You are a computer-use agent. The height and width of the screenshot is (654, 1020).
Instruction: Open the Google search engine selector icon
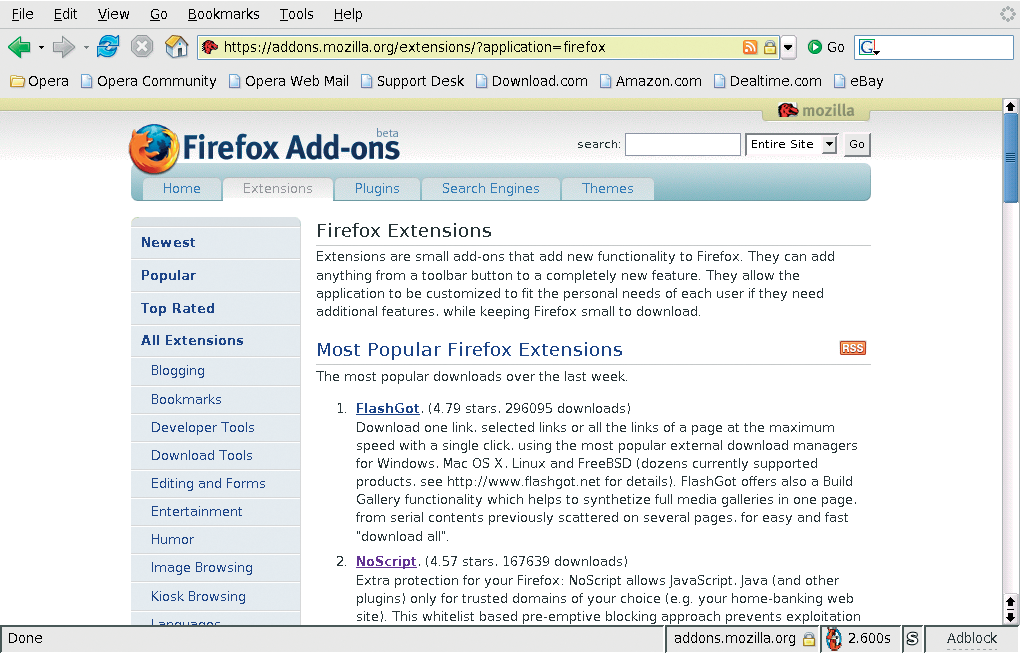(868, 48)
